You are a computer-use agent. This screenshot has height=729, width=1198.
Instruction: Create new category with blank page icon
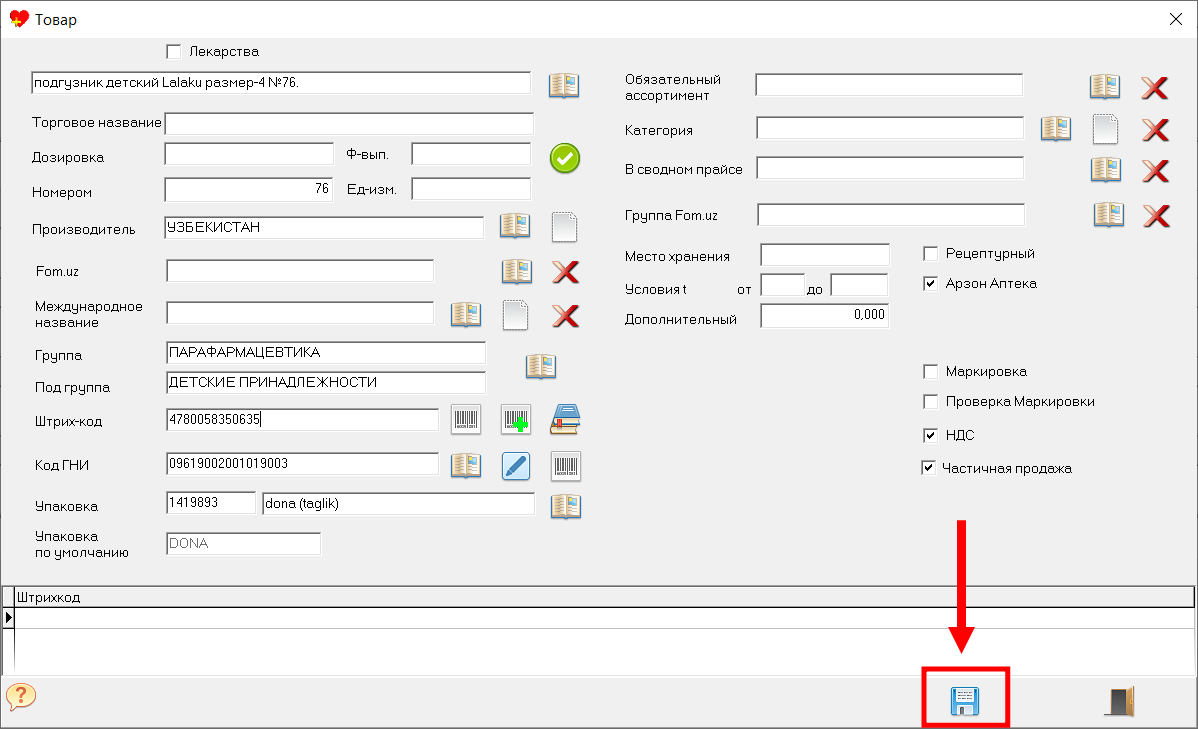click(x=1106, y=129)
